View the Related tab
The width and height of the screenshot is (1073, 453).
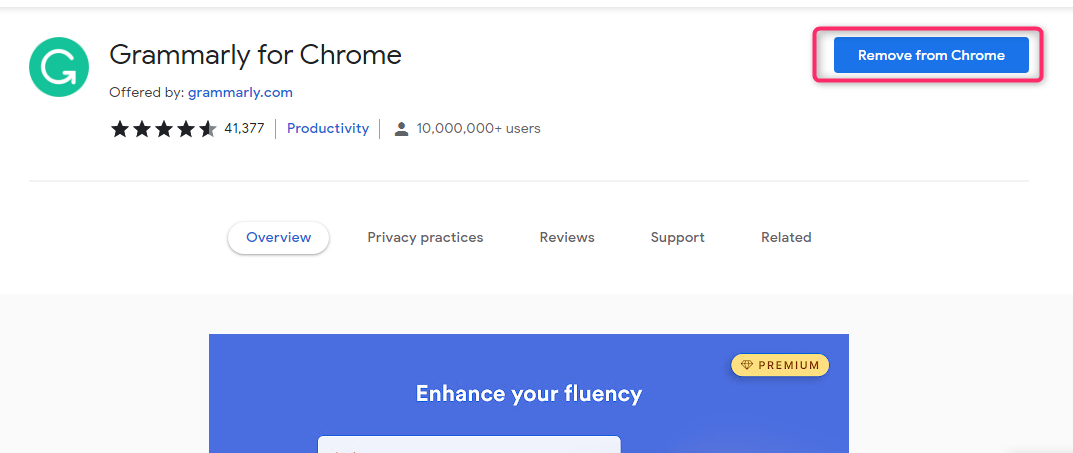(x=786, y=237)
